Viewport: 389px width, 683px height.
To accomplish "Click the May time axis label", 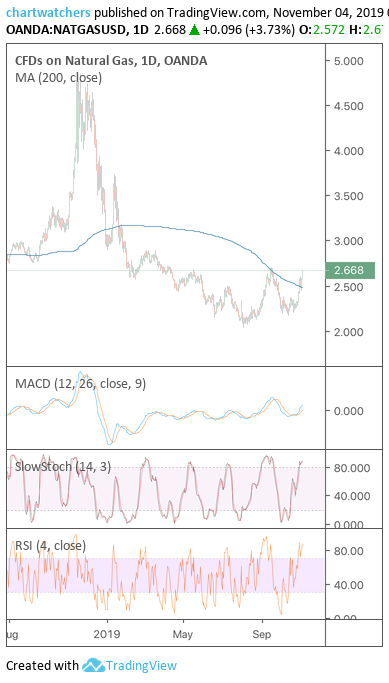I will pyautogui.click(x=183, y=634).
